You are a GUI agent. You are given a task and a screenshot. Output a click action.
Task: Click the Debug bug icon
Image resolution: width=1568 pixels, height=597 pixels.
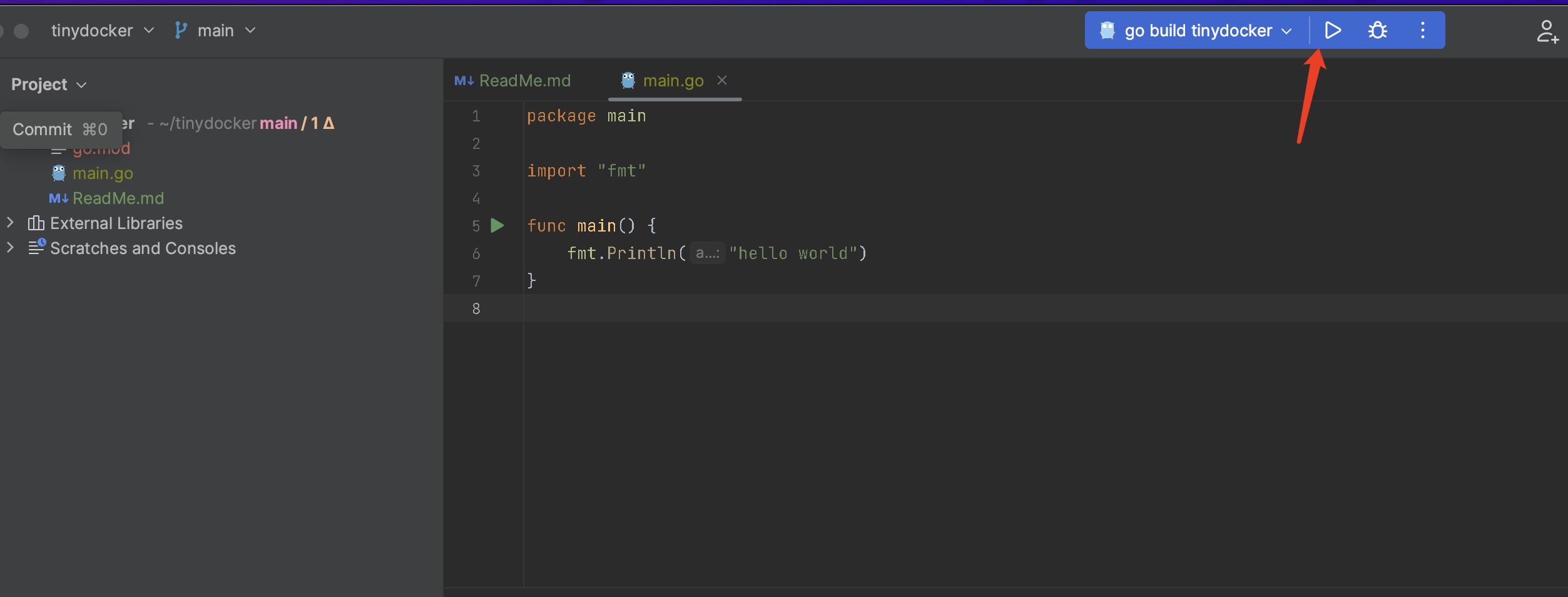coord(1377,30)
